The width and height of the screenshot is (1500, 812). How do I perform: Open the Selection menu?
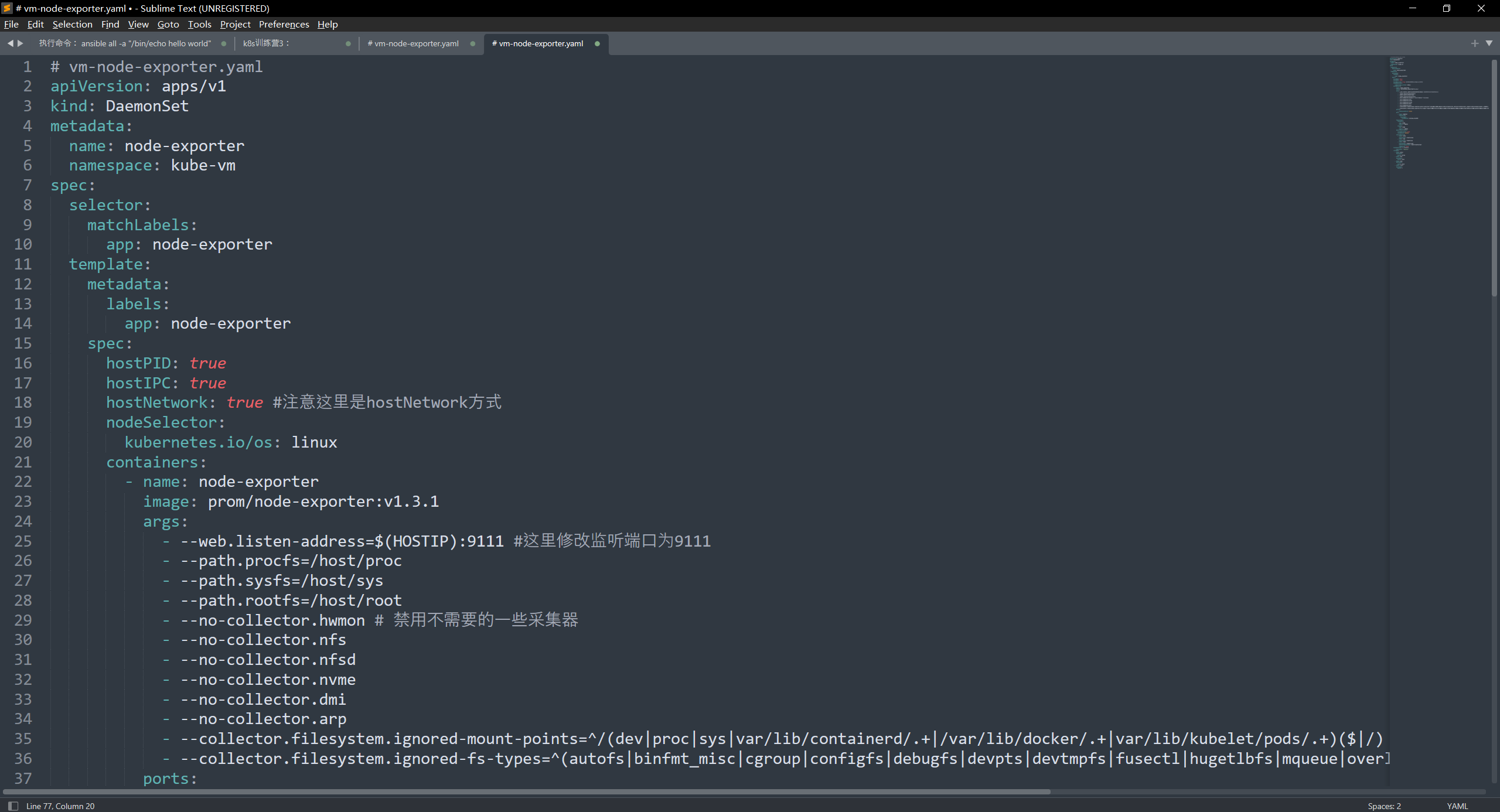click(72, 24)
